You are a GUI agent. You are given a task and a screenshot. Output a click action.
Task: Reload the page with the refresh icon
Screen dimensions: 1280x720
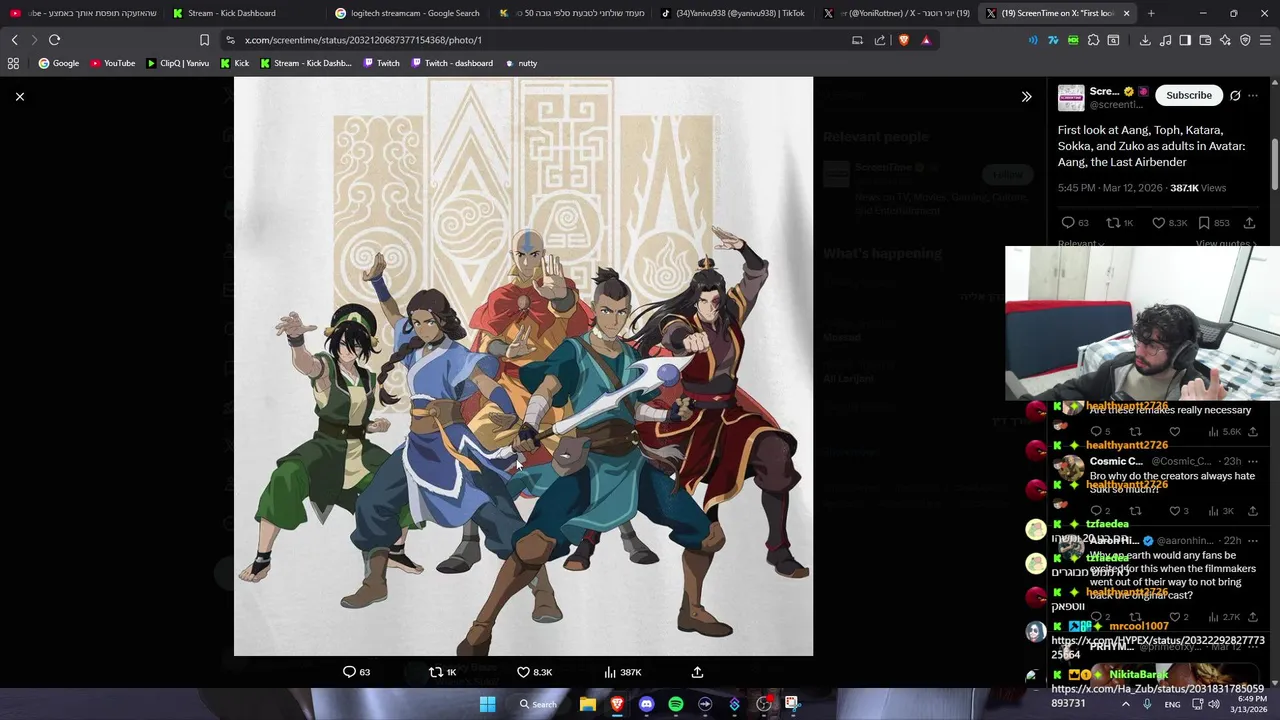click(54, 40)
